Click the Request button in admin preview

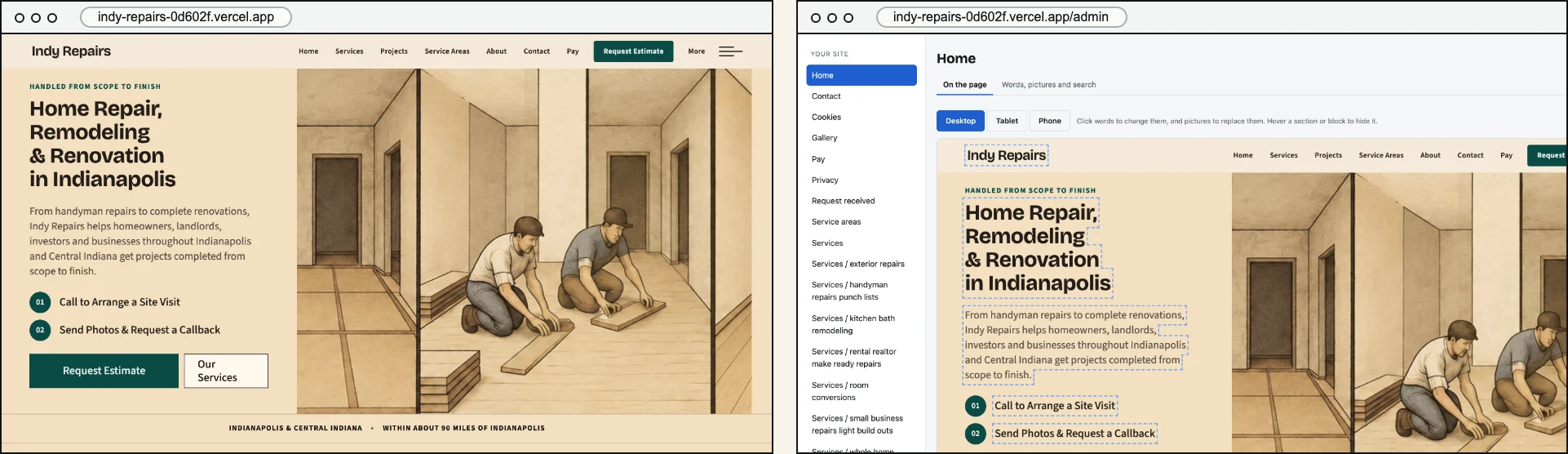pos(1547,155)
